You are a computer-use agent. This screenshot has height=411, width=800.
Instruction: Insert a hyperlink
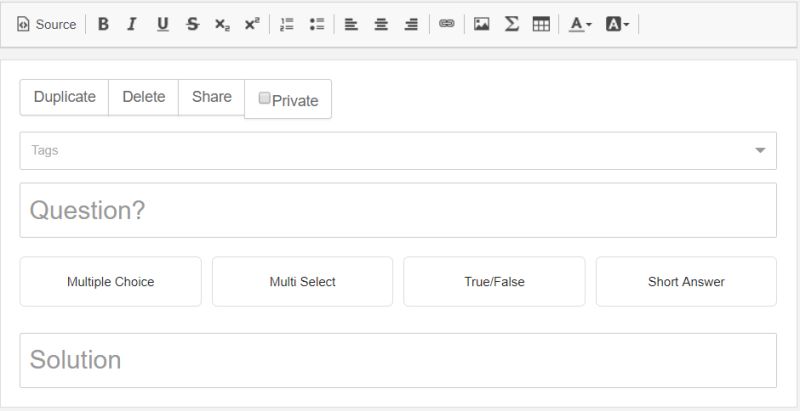coord(446,23)
